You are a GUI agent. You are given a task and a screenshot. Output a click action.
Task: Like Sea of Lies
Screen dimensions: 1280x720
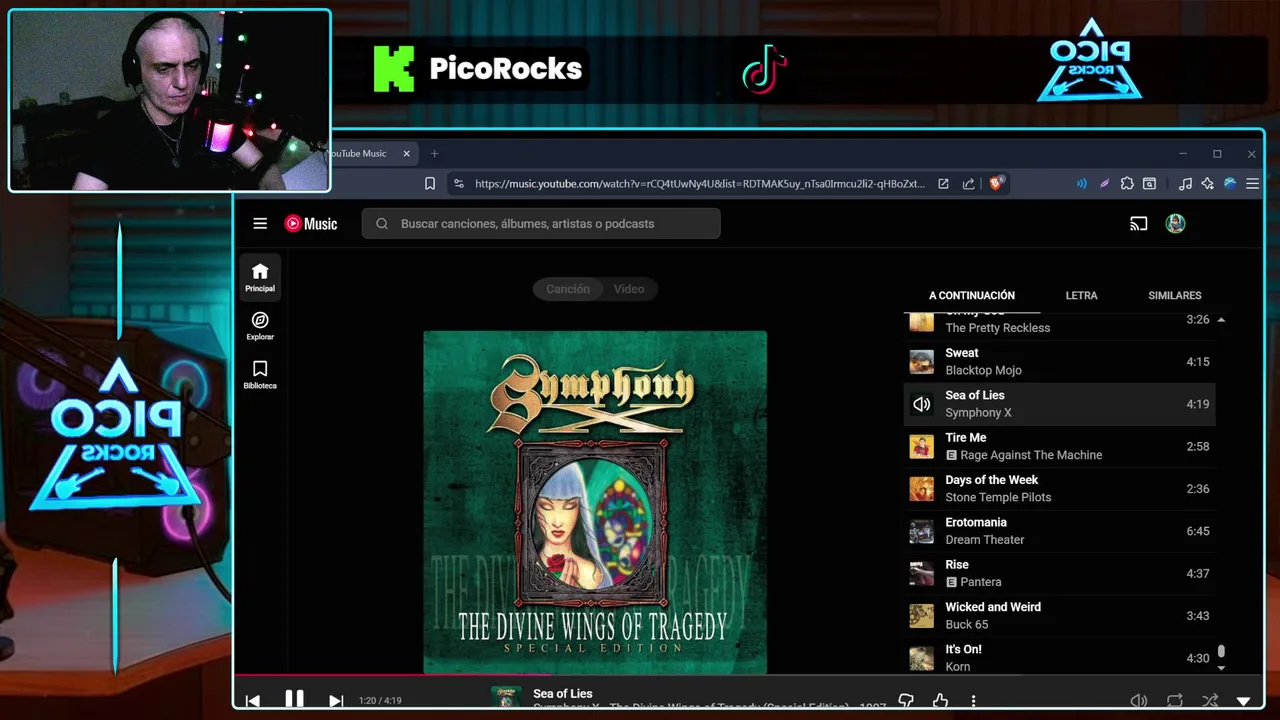940,701
